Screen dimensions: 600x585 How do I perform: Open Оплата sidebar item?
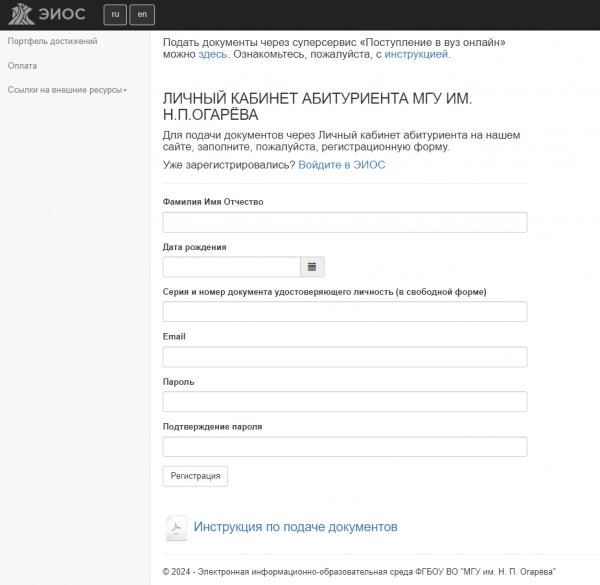(x=23, y=66)
